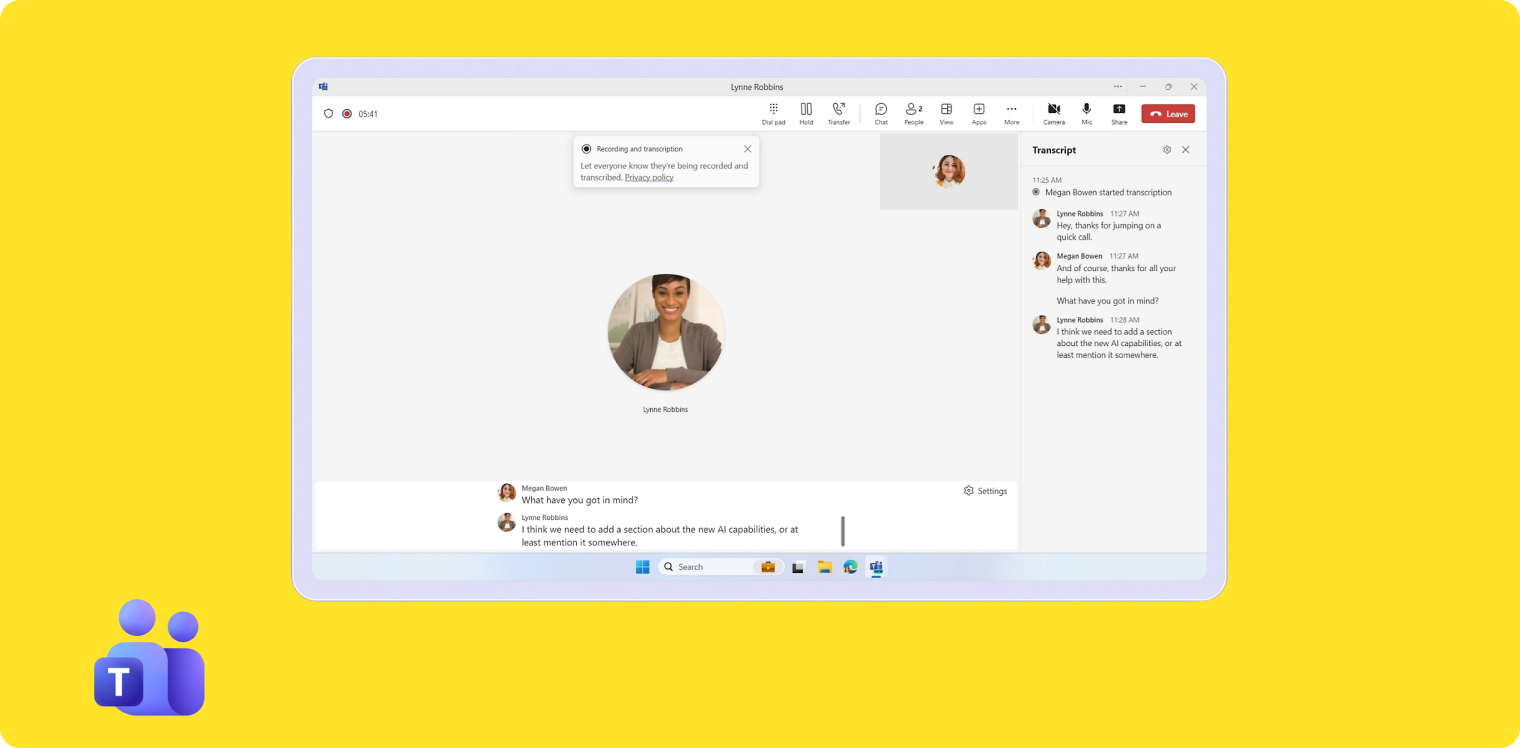Click the 05:41 call timer
The height and width of the screenshot is (748, 1520).
[x=368, y=114]
